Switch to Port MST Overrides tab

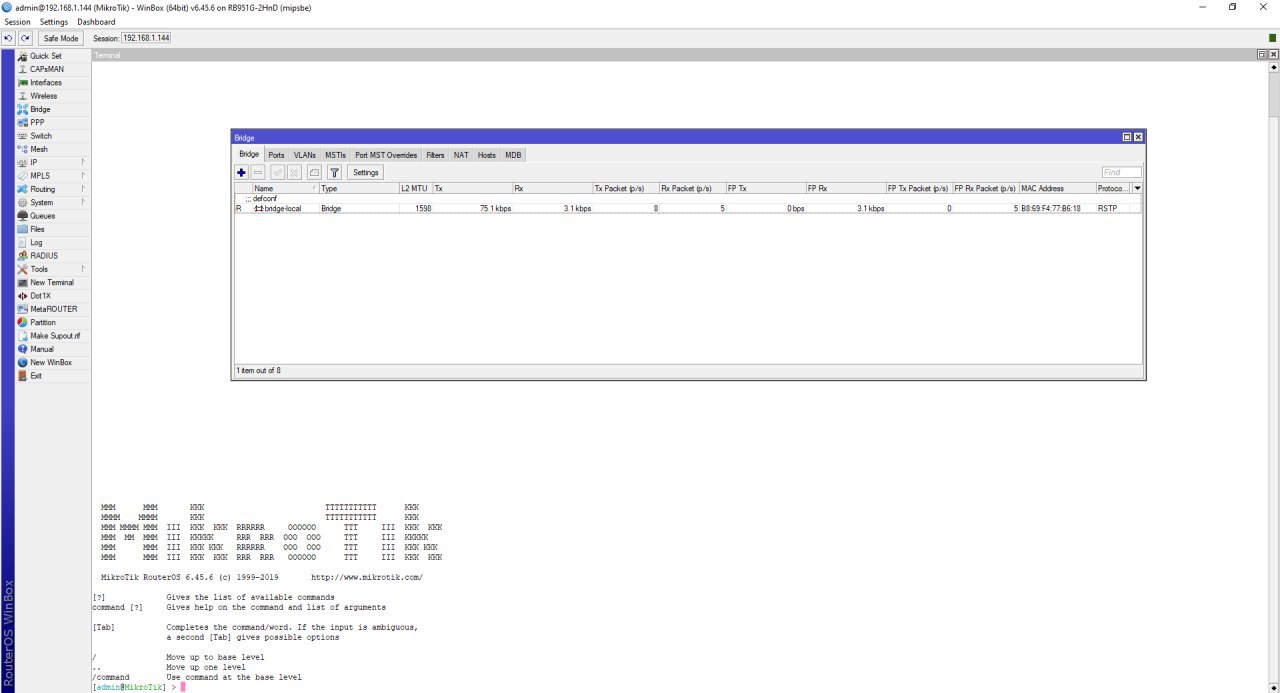coord(386,155)
